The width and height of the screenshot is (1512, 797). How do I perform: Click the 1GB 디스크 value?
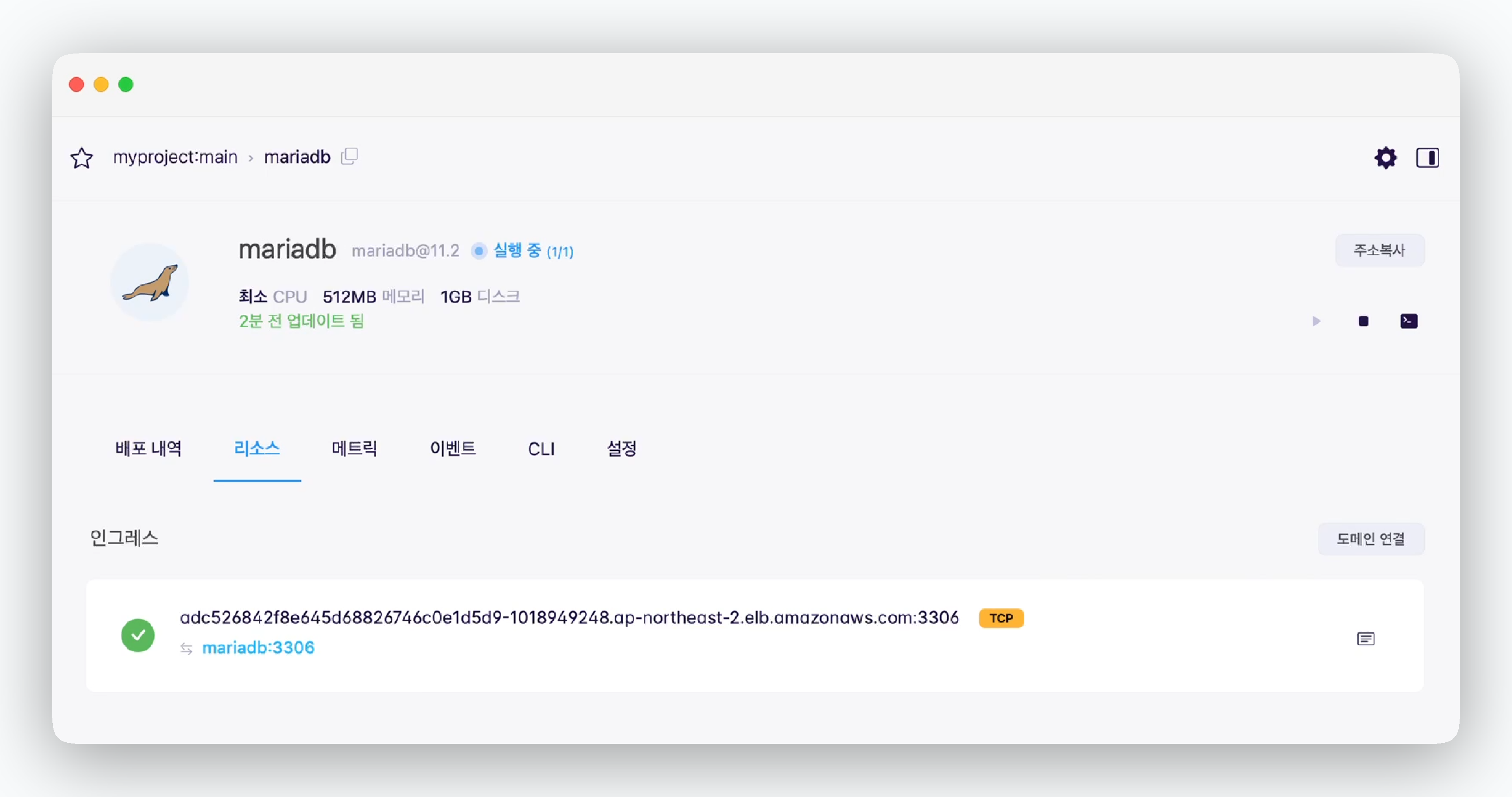tap(480, 296)
